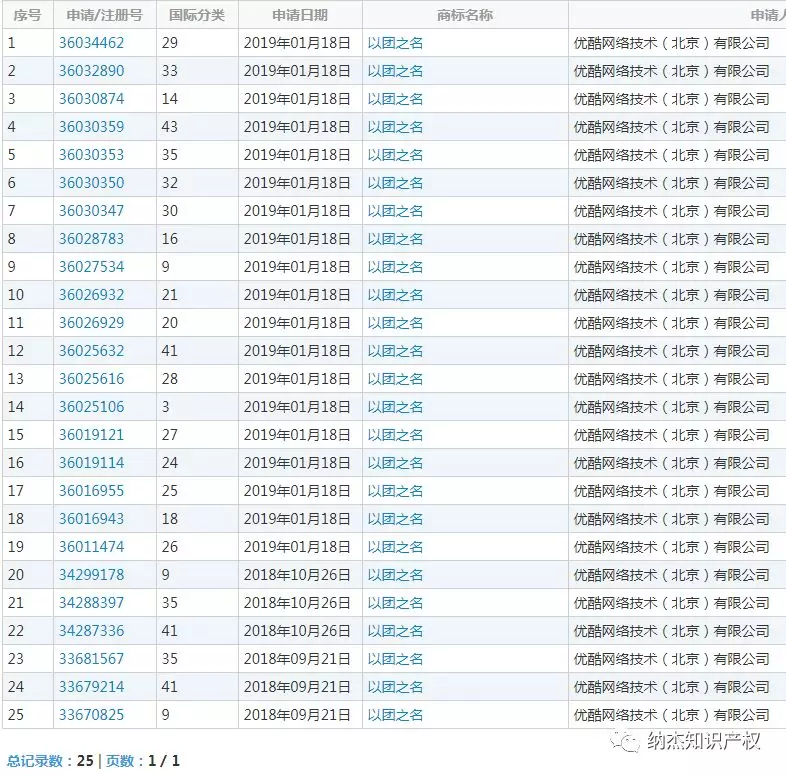Image resolution: width=786 pixels, height=775 pixels.
Task: Open registration number 36034462 link
Action: (91, 43)
